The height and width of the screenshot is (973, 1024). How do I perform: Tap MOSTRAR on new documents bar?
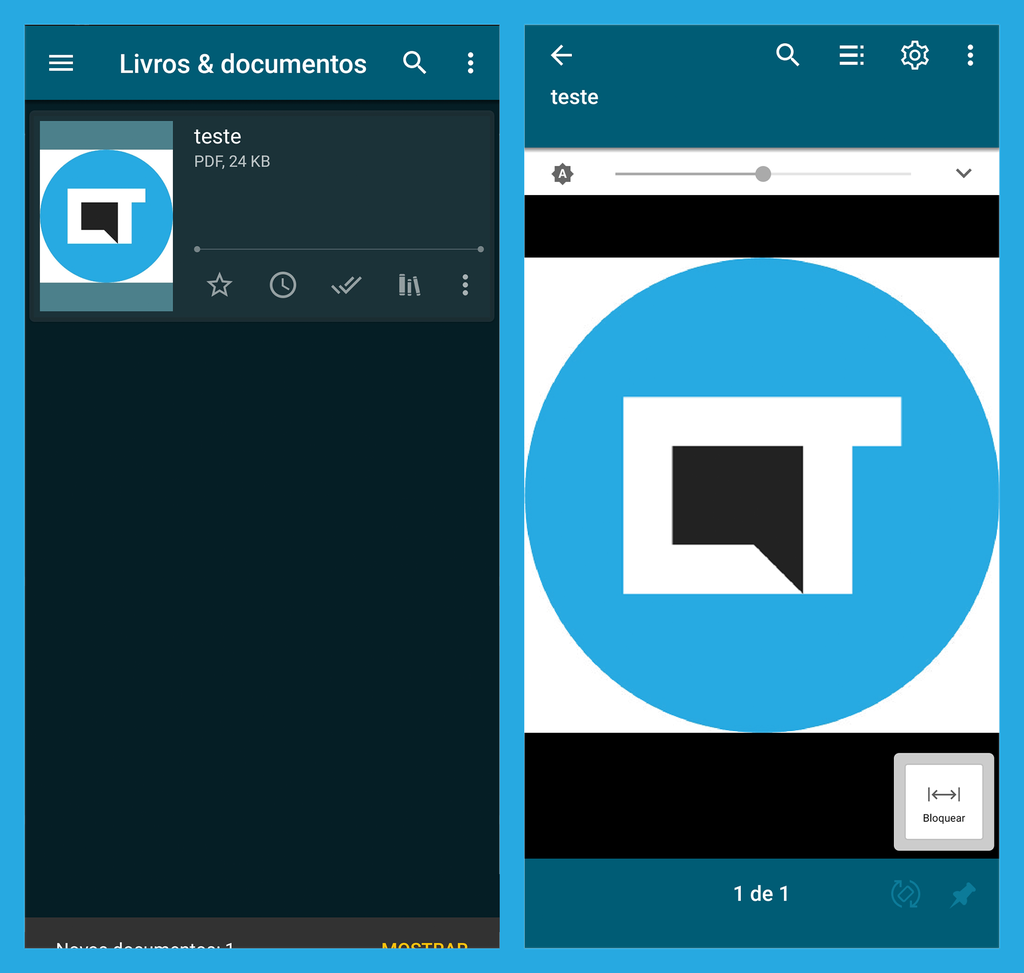(424, 945)
